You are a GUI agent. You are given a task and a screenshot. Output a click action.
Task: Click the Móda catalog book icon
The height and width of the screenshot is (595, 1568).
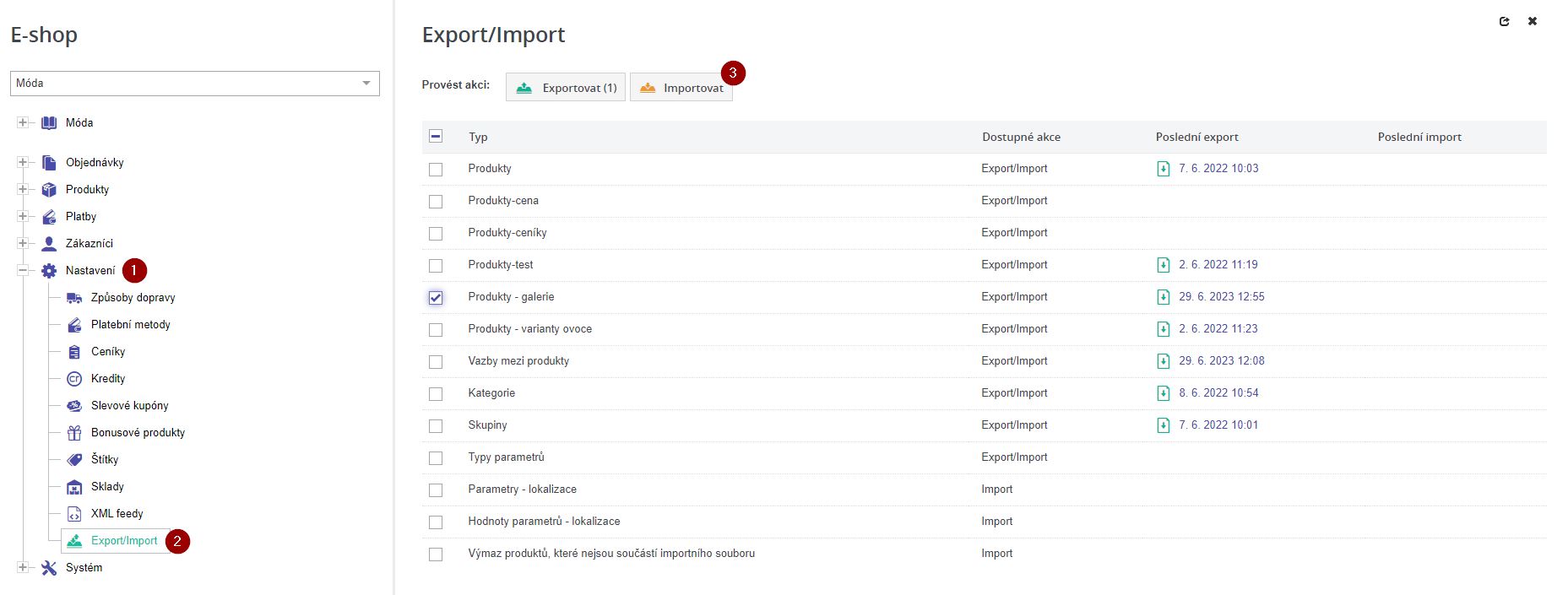tap(49, 123)
